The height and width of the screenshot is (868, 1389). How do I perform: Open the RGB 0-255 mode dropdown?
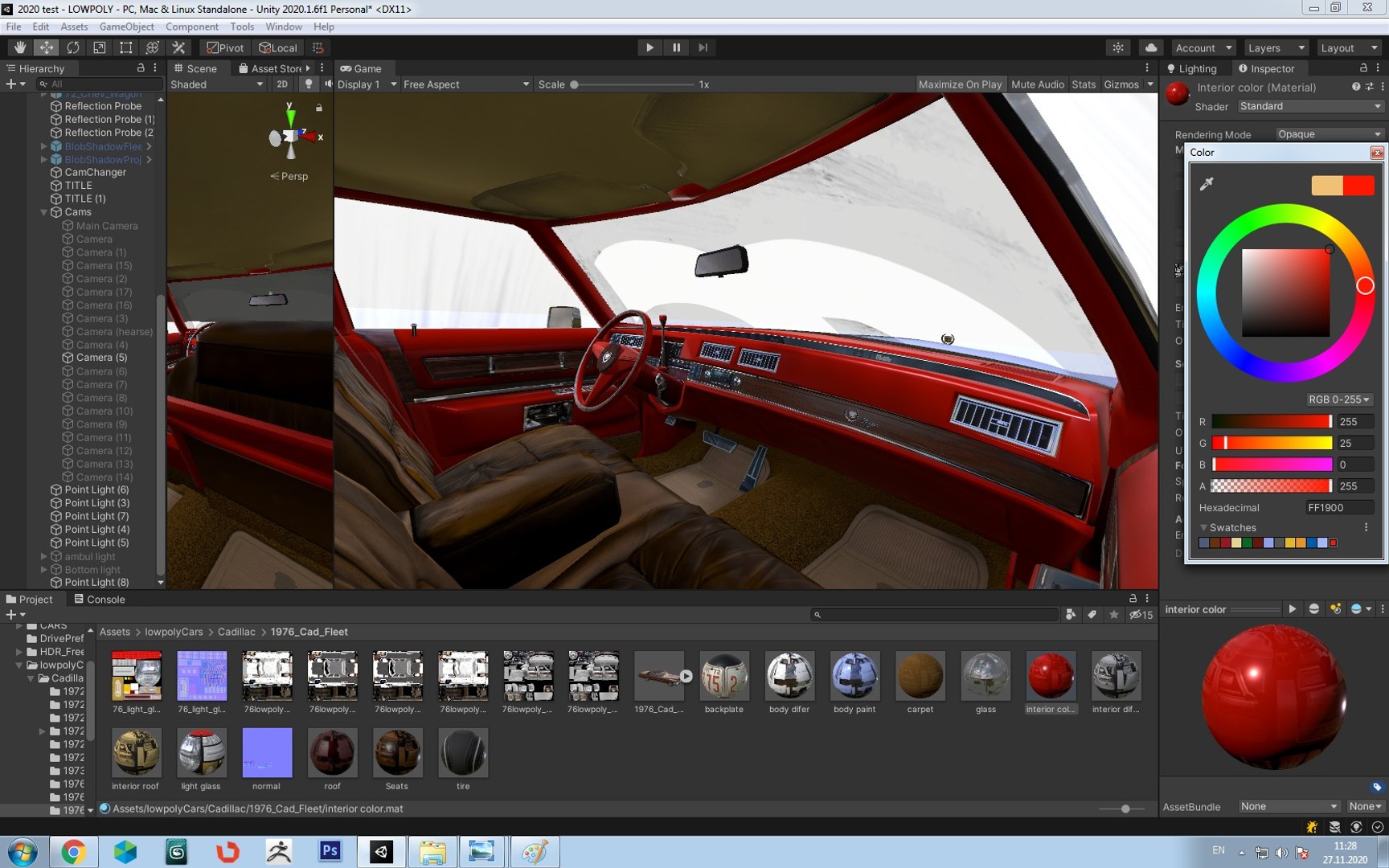tap(1338, 399)
